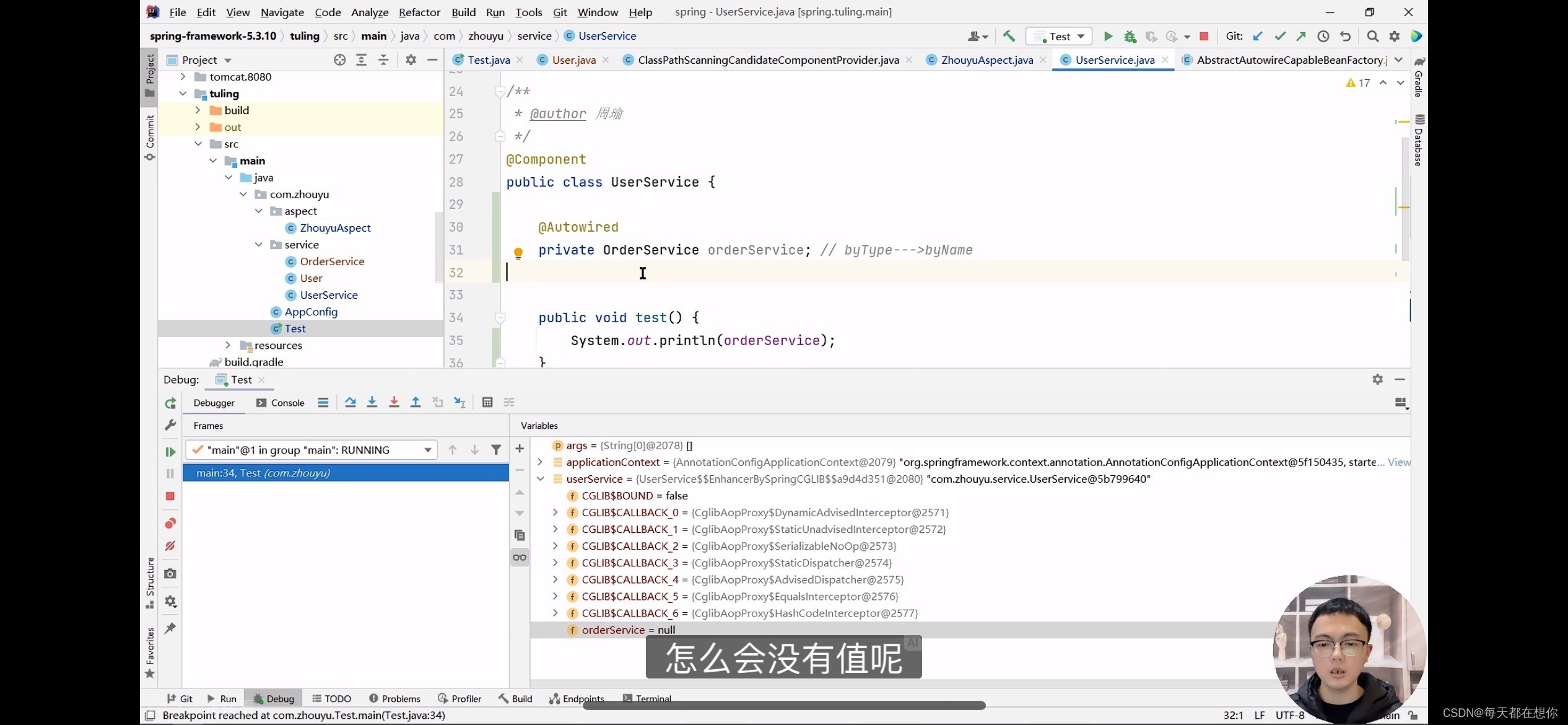Image resolution: width=1568 pixels, height=725 pixels.
Task: Open the Test run configuration dropdown
Action: pos(1059,37)
